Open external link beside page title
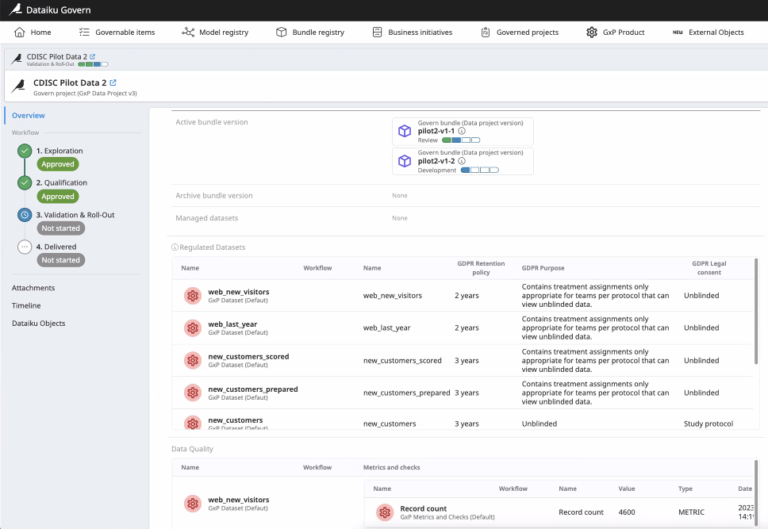Viewport: 768px width, 529px height. pos(113,83)
